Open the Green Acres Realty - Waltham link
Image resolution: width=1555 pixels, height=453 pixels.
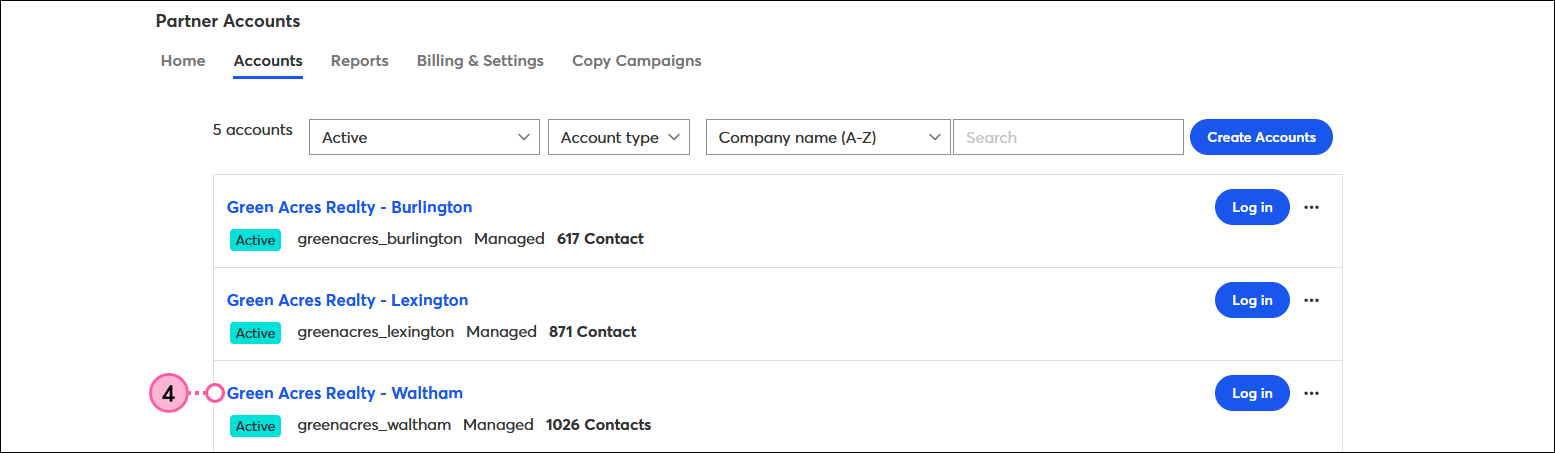(345, 393)
